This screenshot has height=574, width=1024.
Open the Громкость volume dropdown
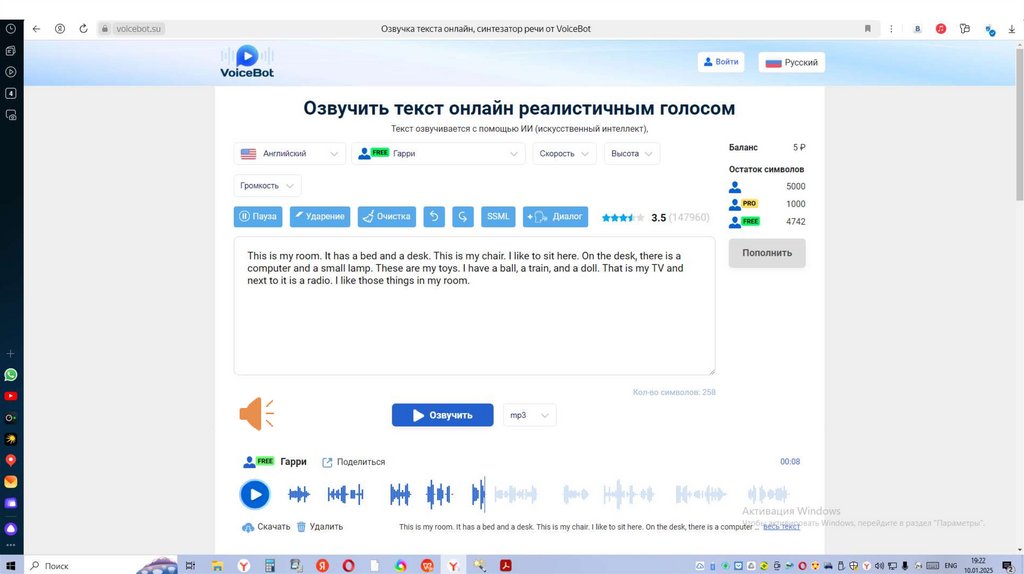coord(268,186)
